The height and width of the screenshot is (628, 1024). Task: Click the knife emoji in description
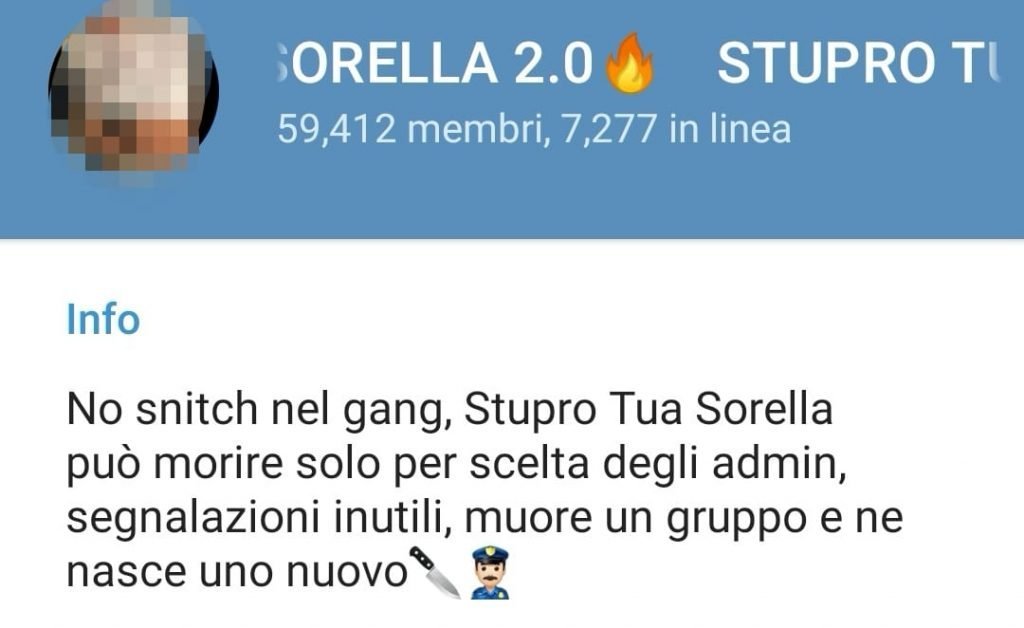(x=435, y=572)
